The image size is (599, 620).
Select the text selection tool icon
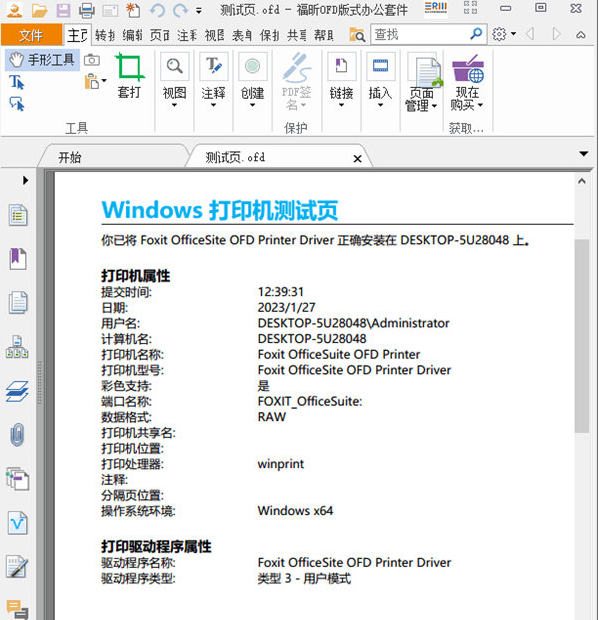pos(17,82)
